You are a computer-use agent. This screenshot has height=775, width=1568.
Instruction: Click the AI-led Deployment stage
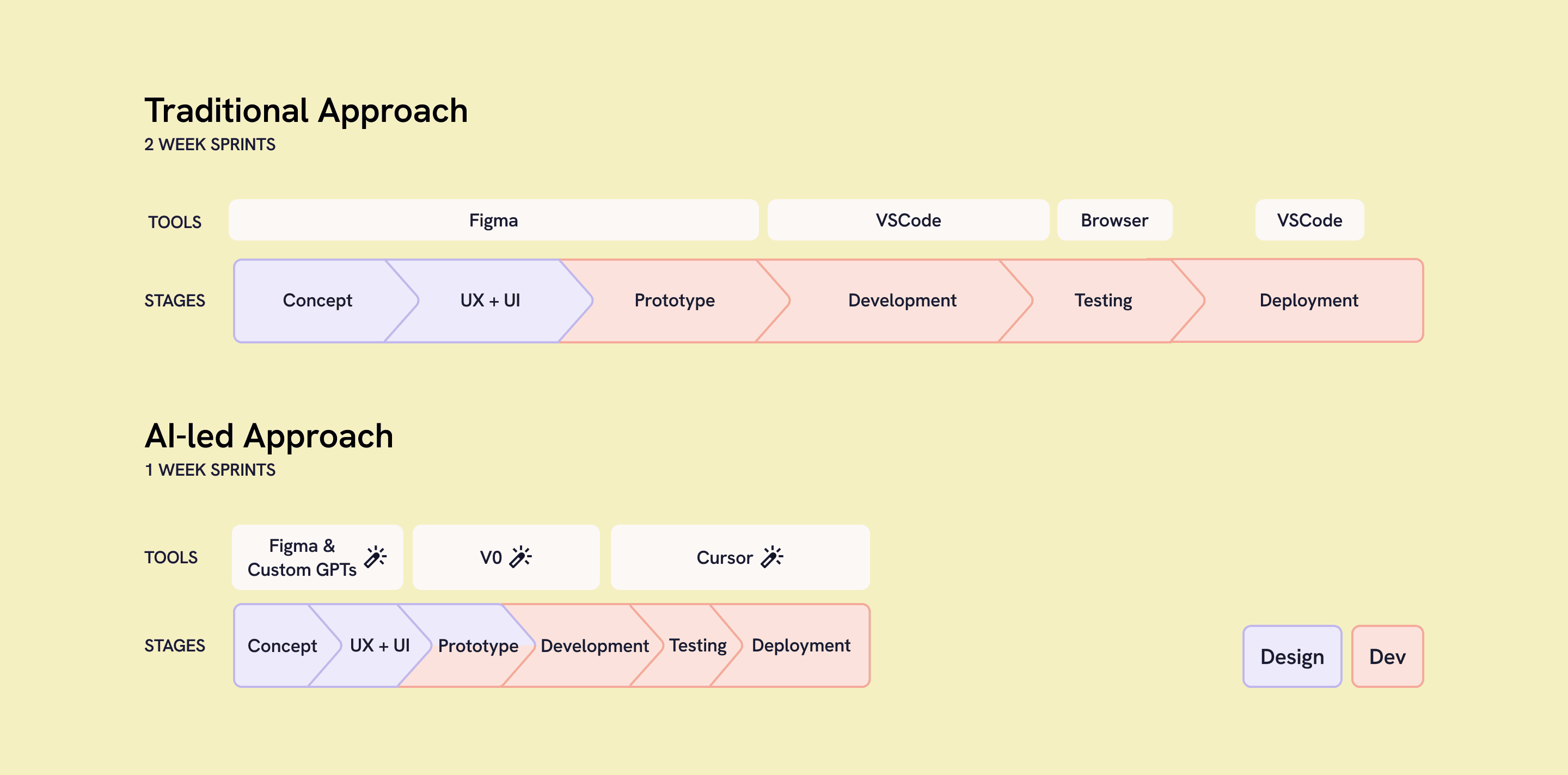[800, 645]
